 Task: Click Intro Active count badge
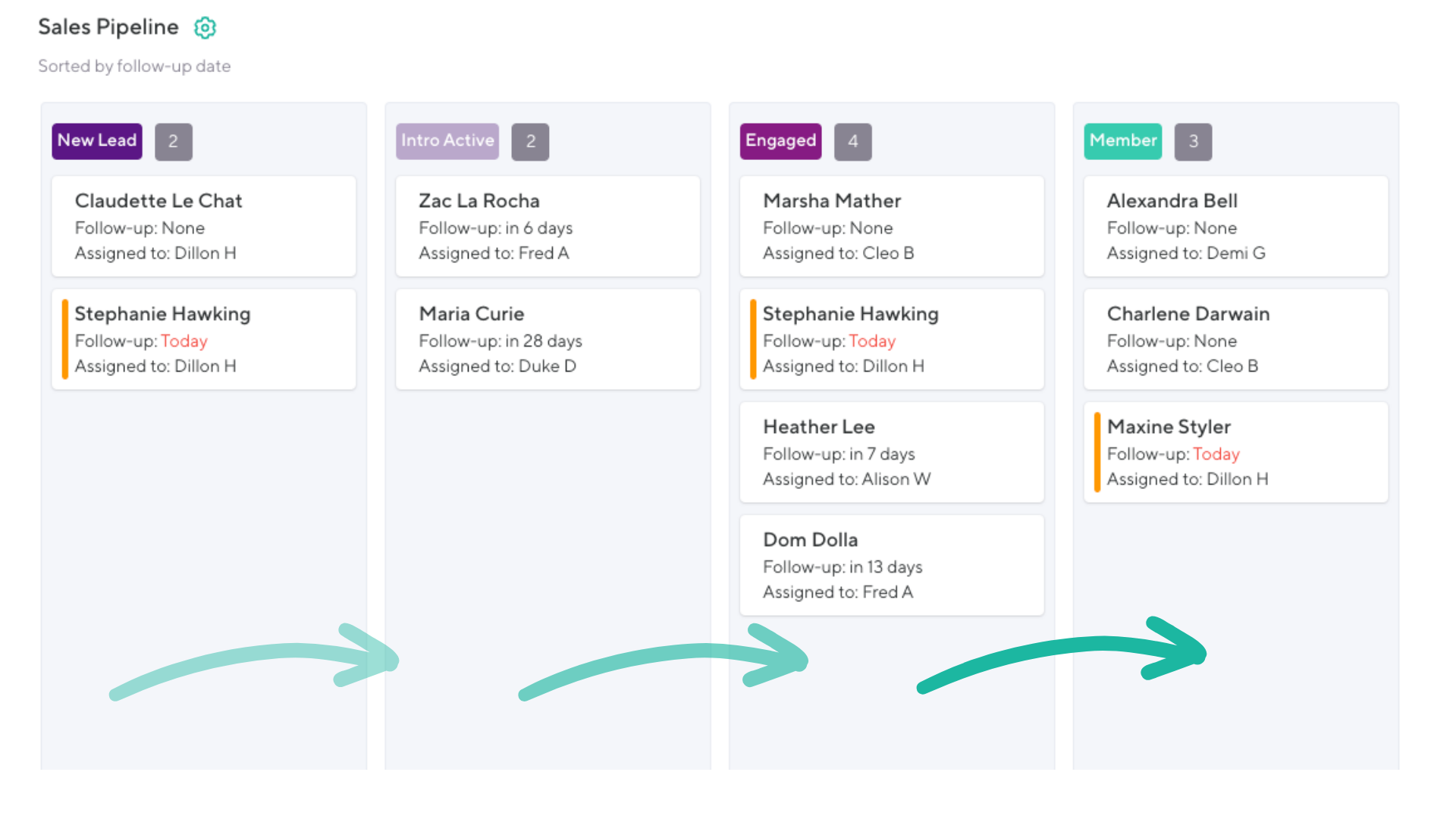coord(530,142)
